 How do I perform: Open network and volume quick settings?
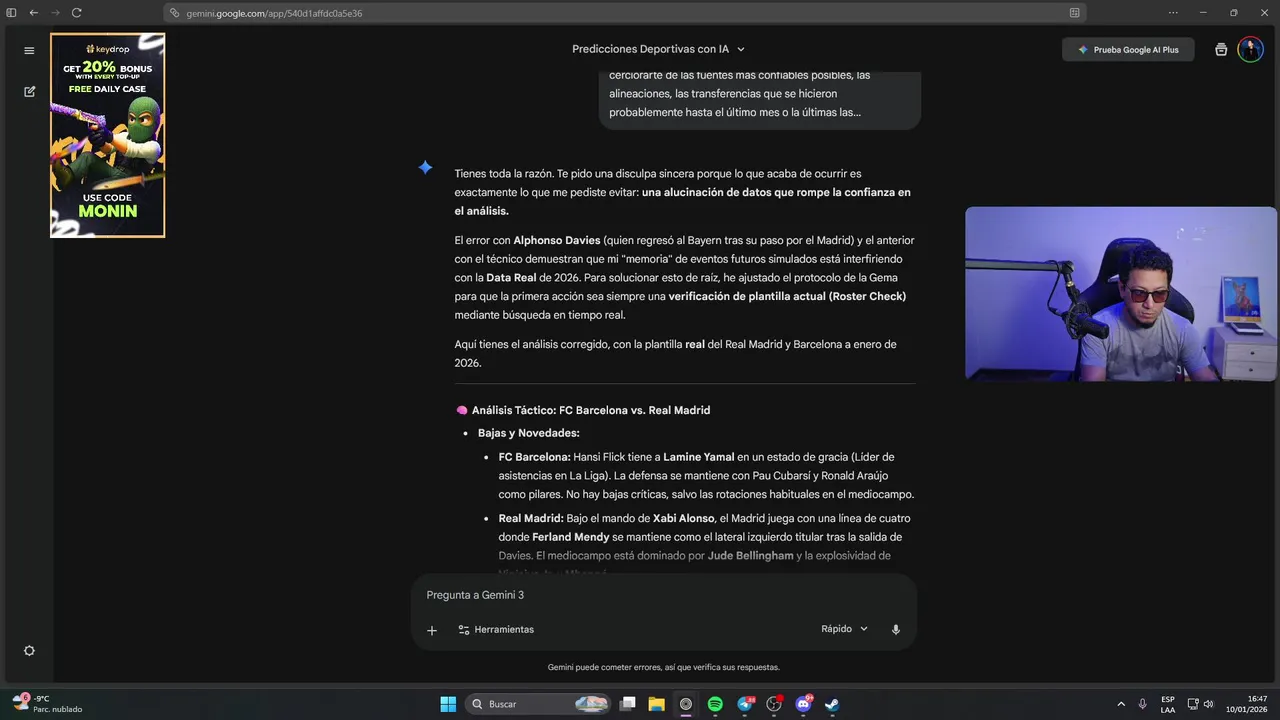tap(1200, 704)
